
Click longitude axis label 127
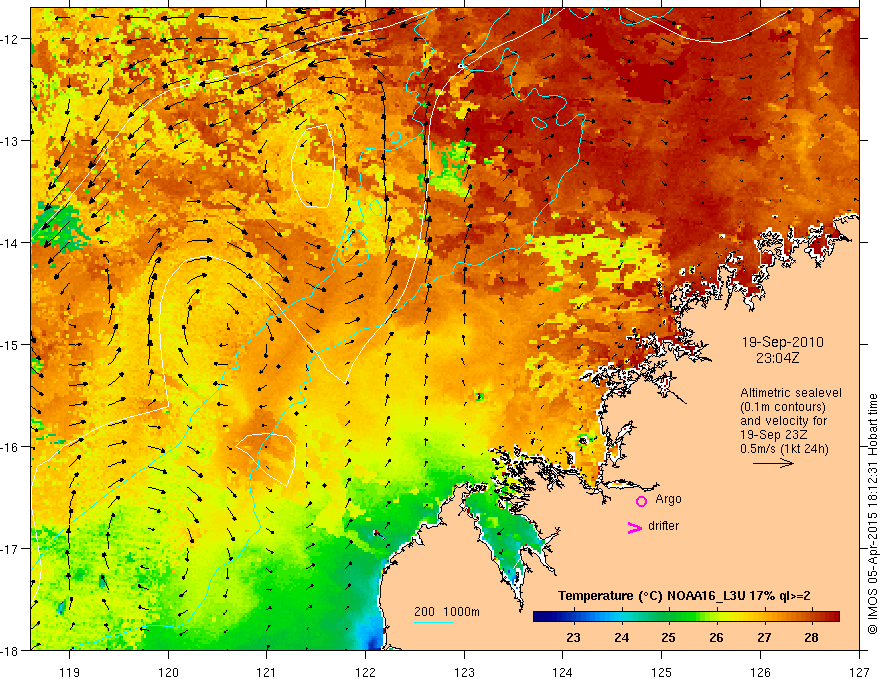click(x=859, y=672)
